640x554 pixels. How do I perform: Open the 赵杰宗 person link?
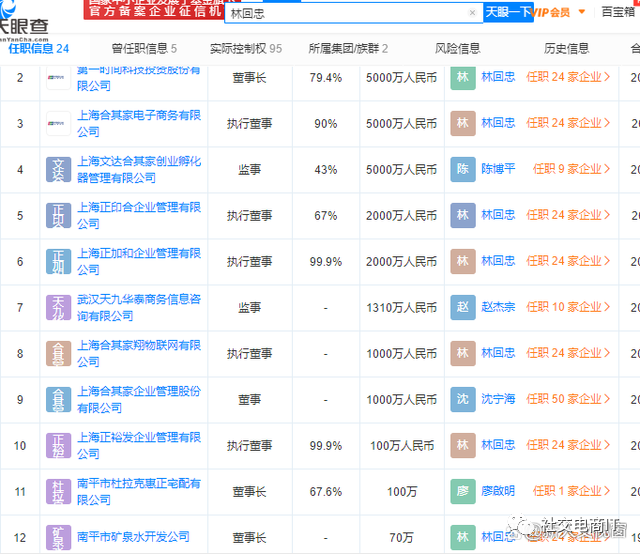pos(498,307)
